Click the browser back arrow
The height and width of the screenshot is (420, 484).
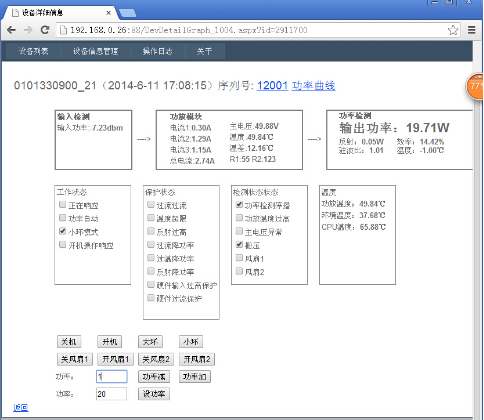tap(11, 30)
